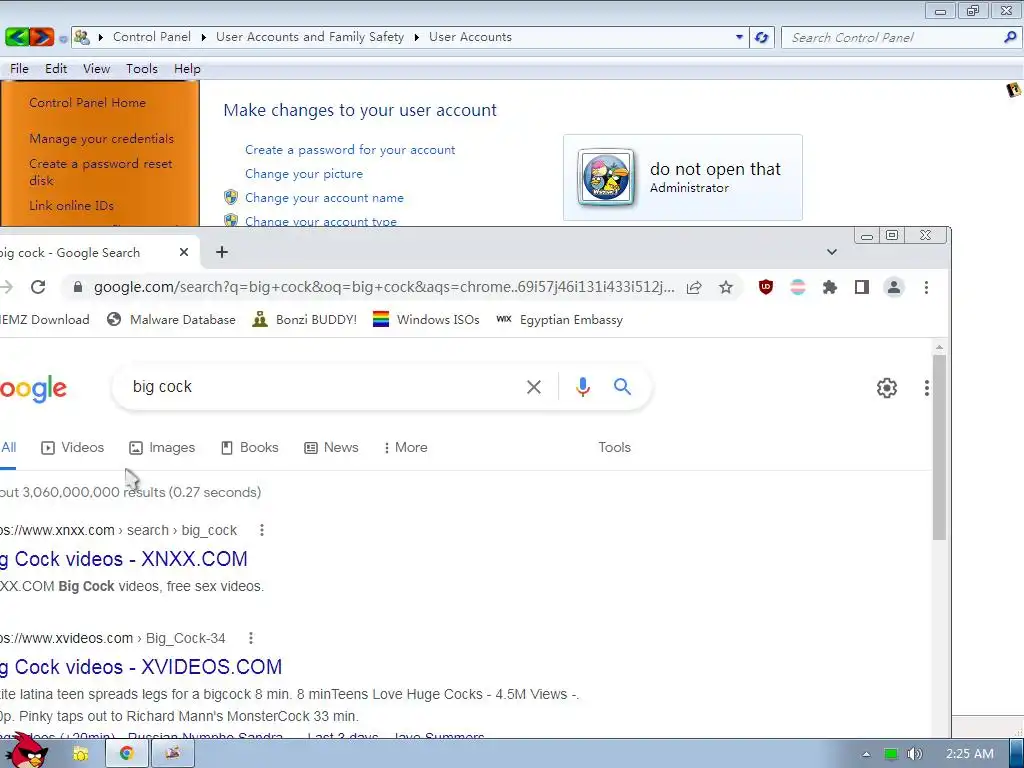1024x768 pixels.
Task: Open the dots menu beside Google settings gear
Action: pyautogui.click(x=926, y=388)
